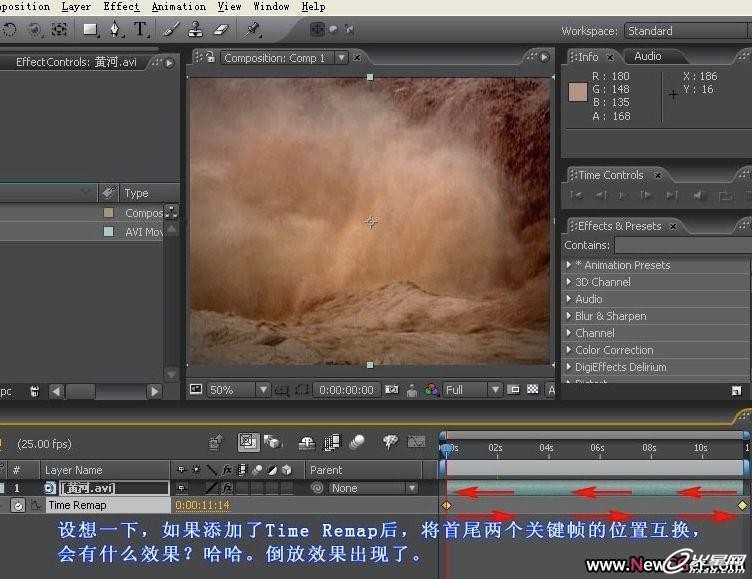Click the color swatch in Info panel
Viewport: 752px width, 579px height.
coord(578,92)
